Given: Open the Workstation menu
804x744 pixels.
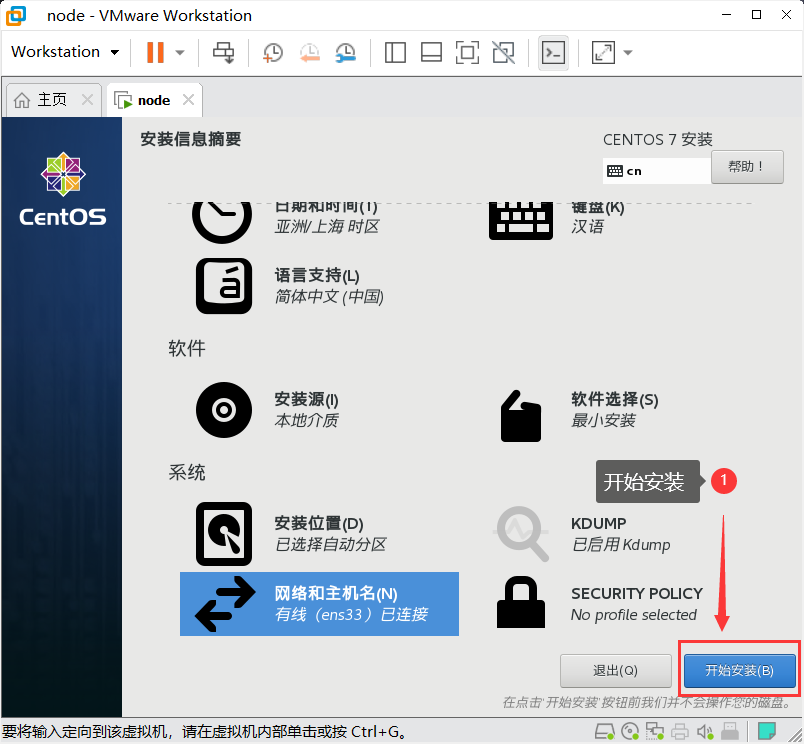Looking at the screenshot, I should pyautogui.click(x=65, y=52).
